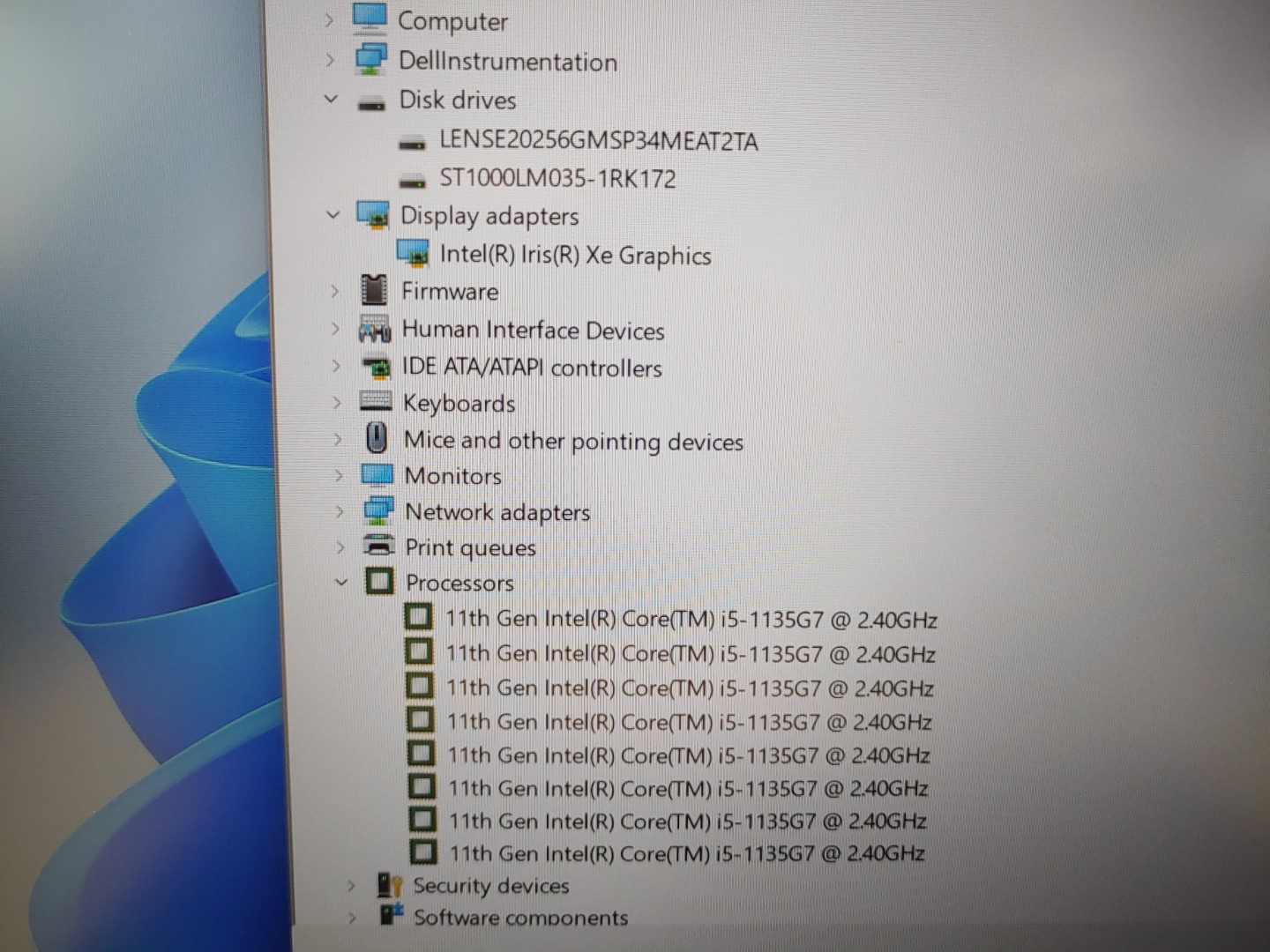Select IDE ATA/ATAPI controllers label
The width and height of the screenshot is (1270, 952).
coord(532,367)
